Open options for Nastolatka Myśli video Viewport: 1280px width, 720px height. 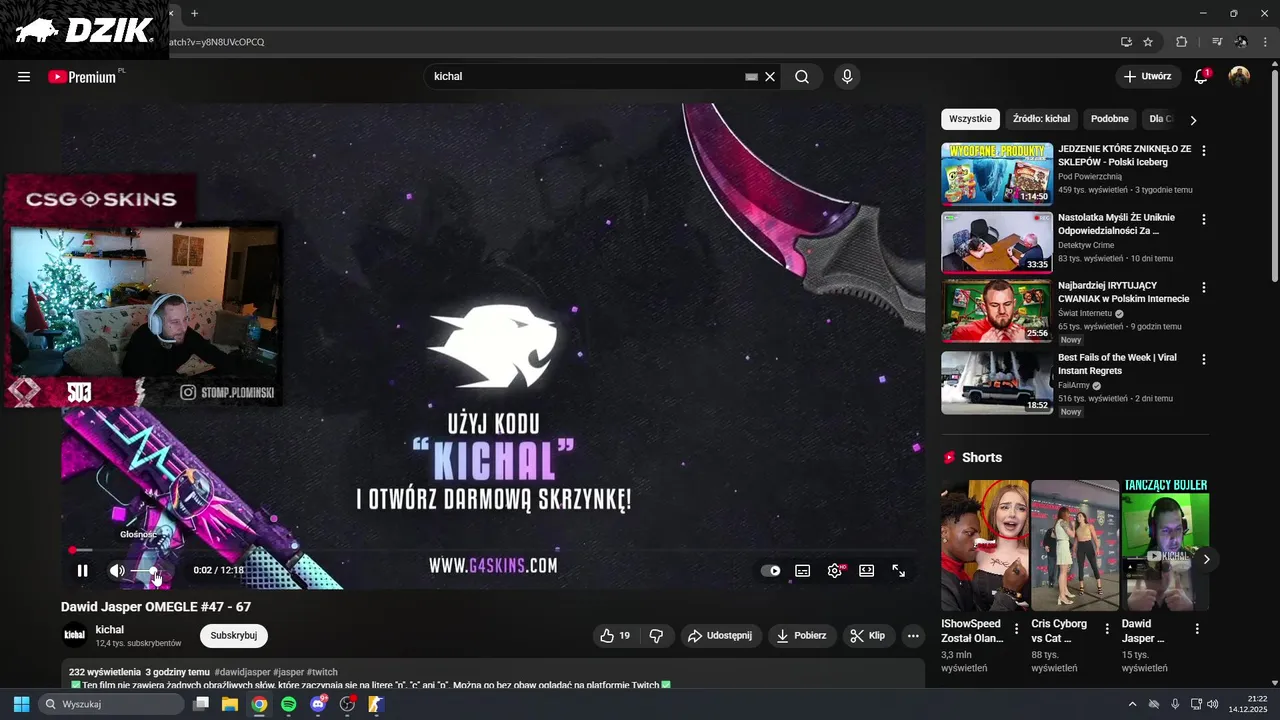coord(1204,219)
